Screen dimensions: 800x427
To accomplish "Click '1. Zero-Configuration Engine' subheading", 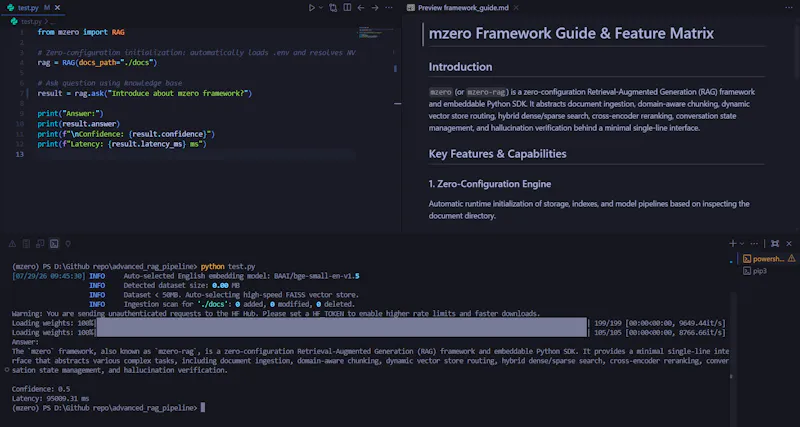I will [490, 184].
